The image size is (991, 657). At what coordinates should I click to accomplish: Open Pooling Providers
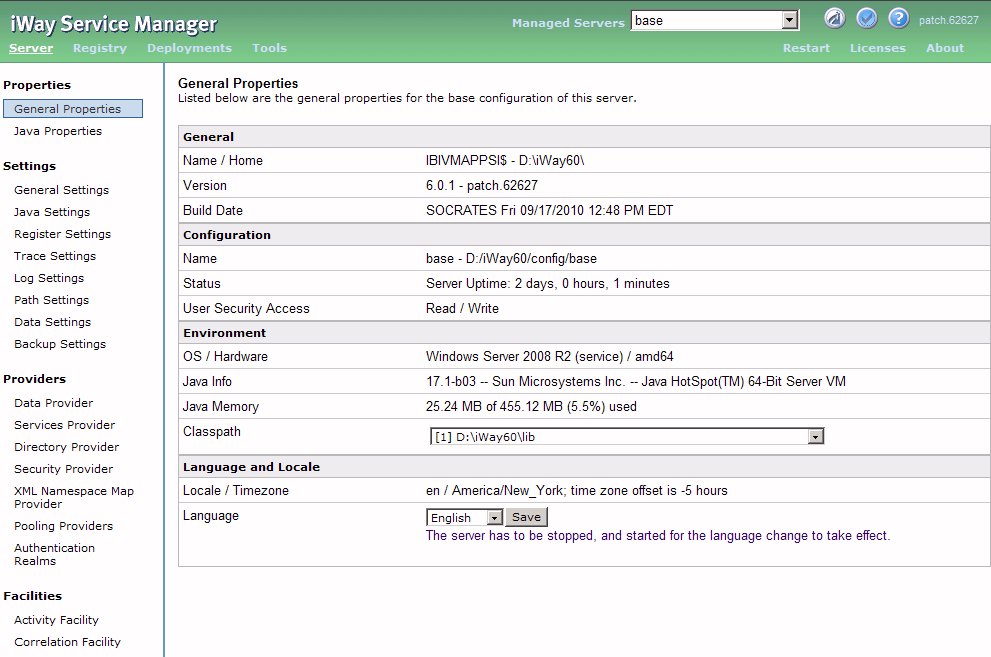coord(63,526)
